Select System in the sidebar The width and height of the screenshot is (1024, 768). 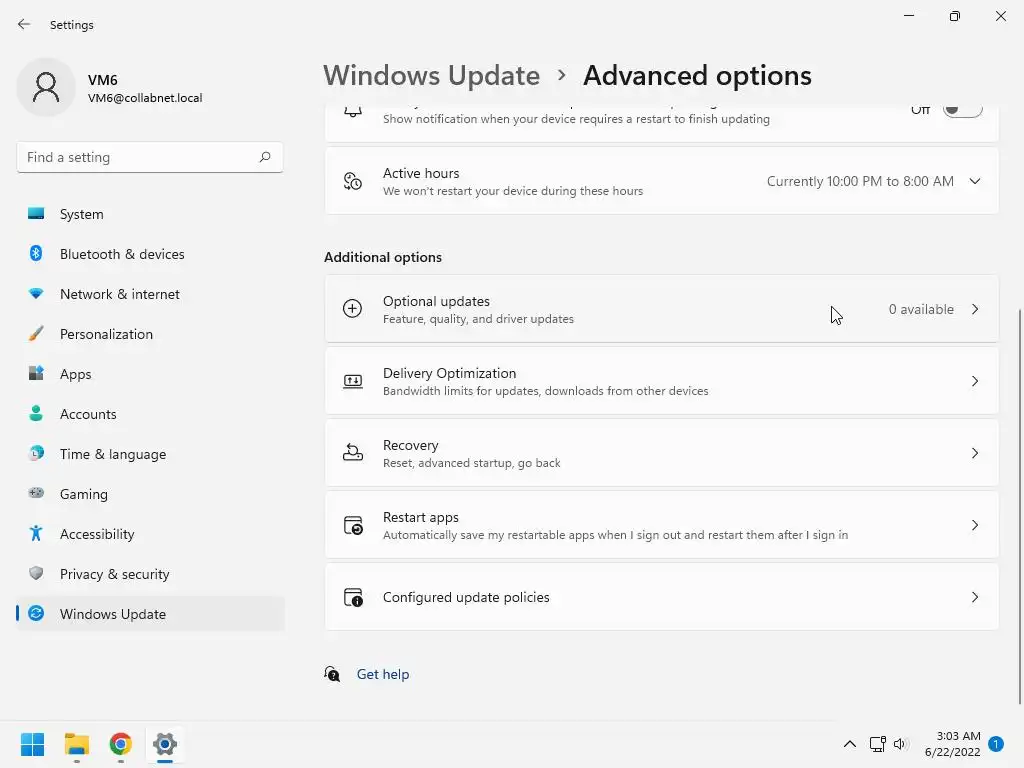coord(82,214)
